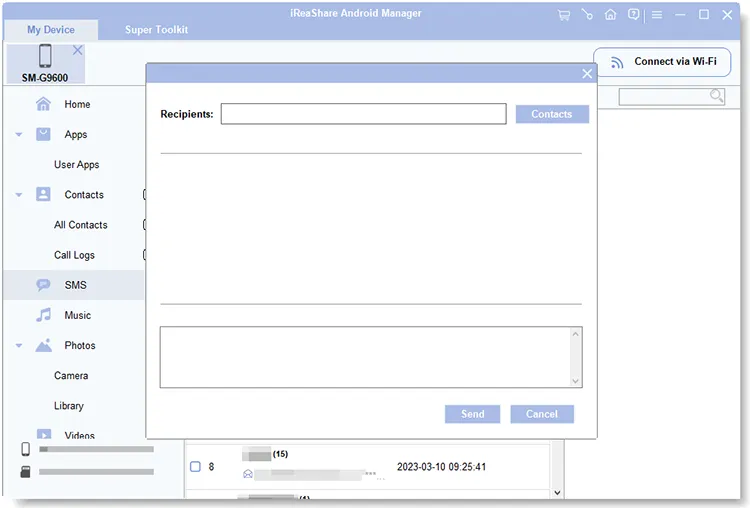Open the shopping cart icon in title bar
This screenshot has height=508, width=750.
tap(564, 15)
